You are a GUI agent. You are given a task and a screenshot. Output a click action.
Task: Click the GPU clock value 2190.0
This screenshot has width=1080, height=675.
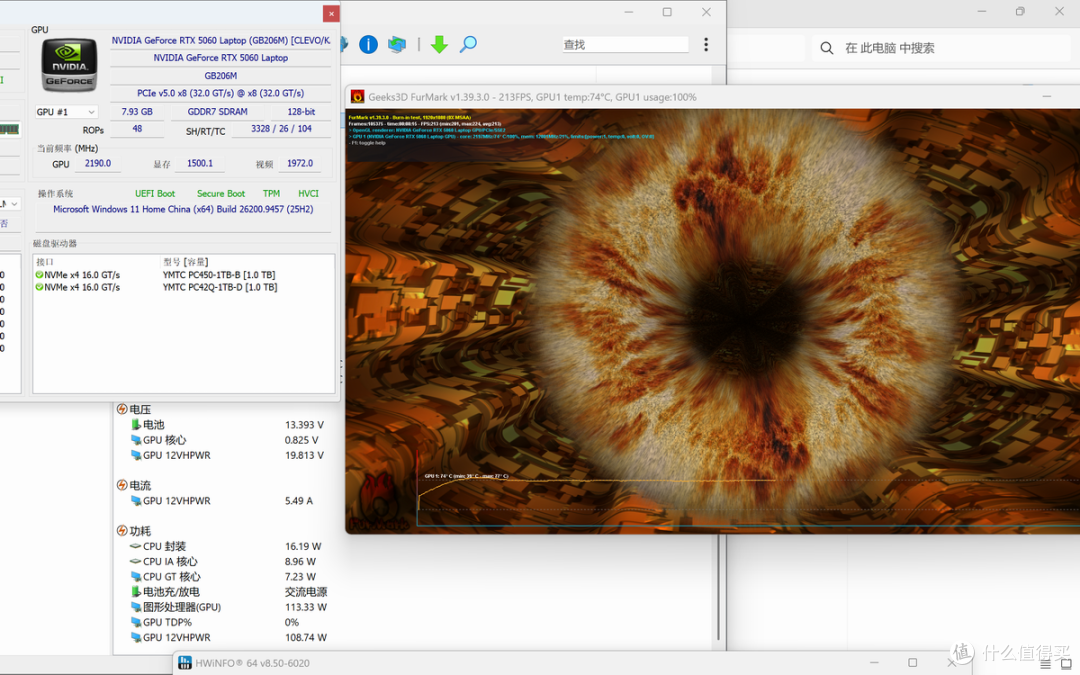point(98,163)
